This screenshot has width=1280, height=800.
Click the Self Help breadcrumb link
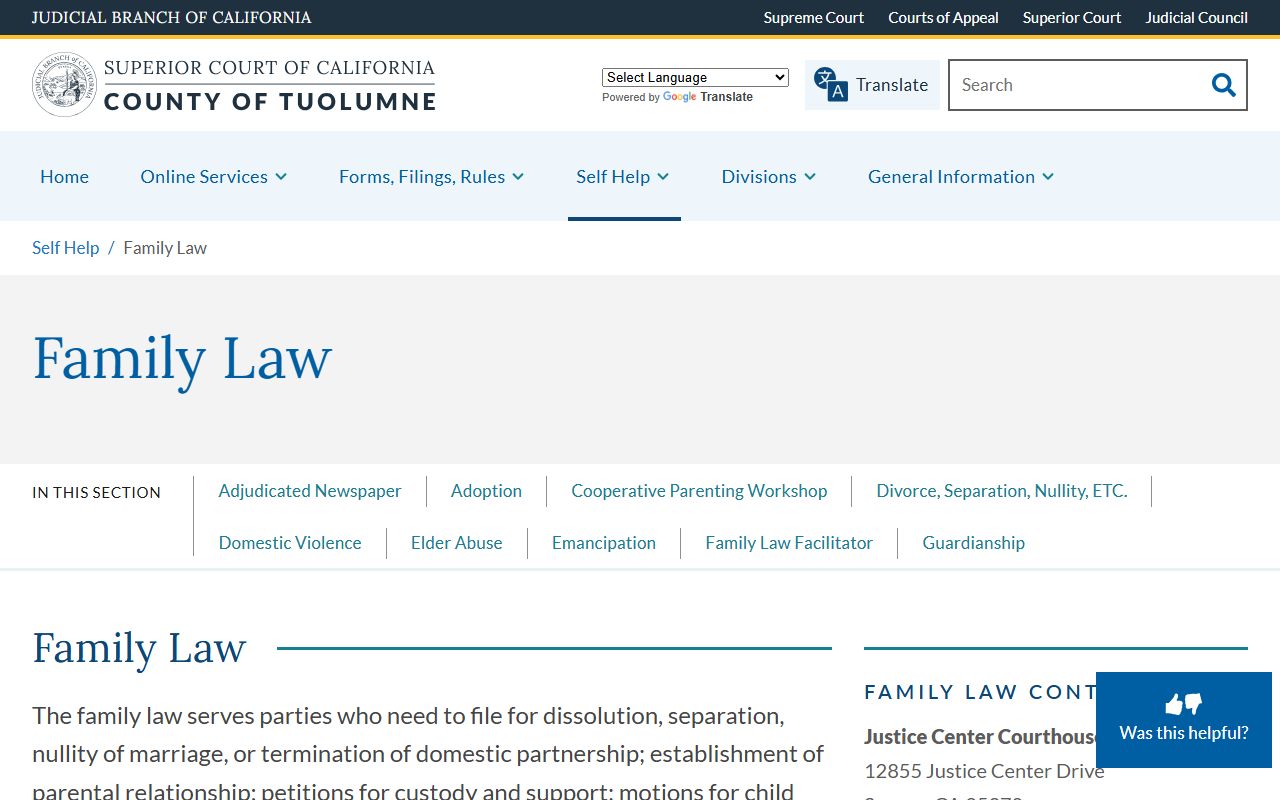coord(65,248)
